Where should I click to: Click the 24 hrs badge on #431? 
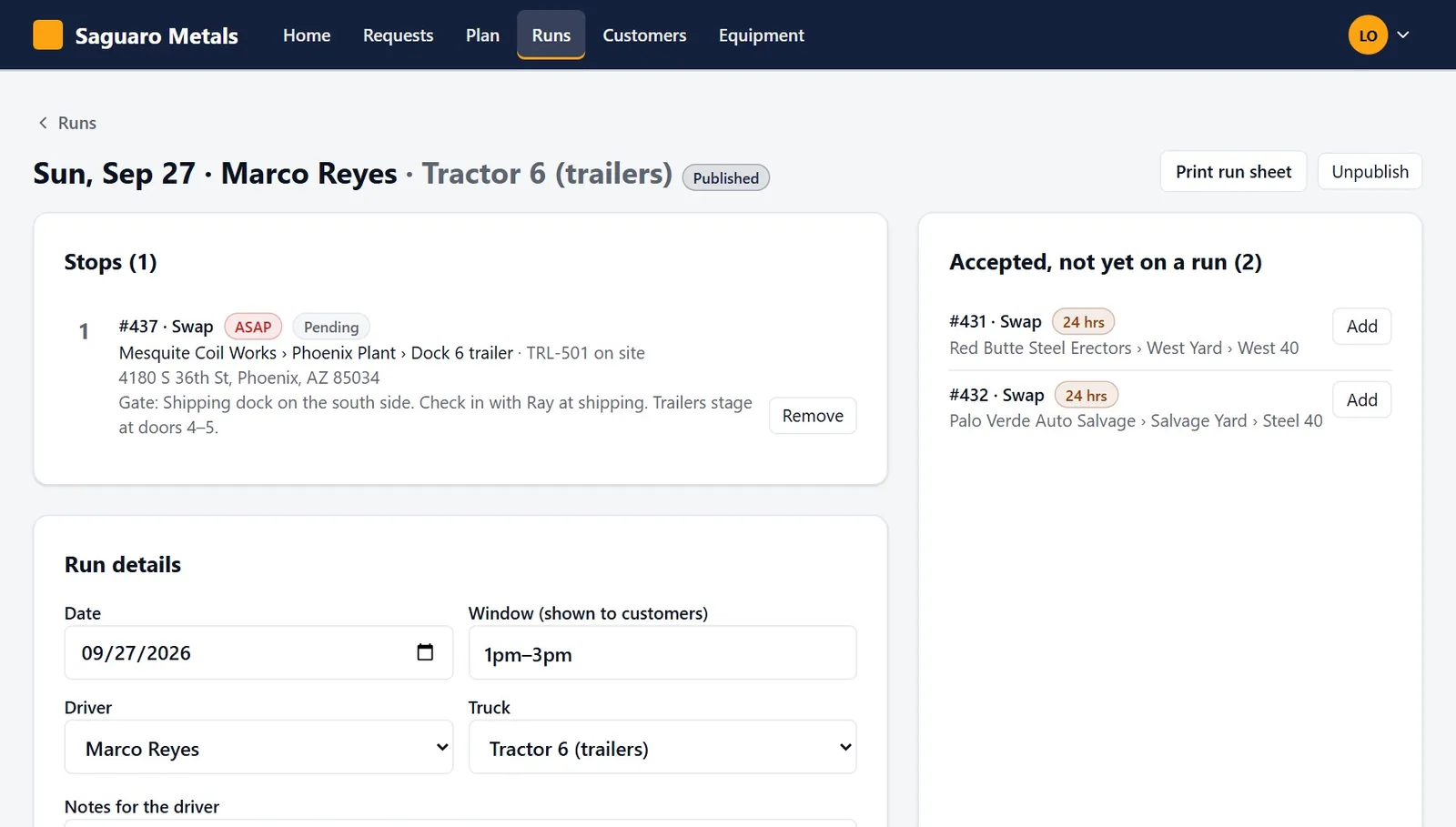pyautogui.click(x=1083, y=322)
